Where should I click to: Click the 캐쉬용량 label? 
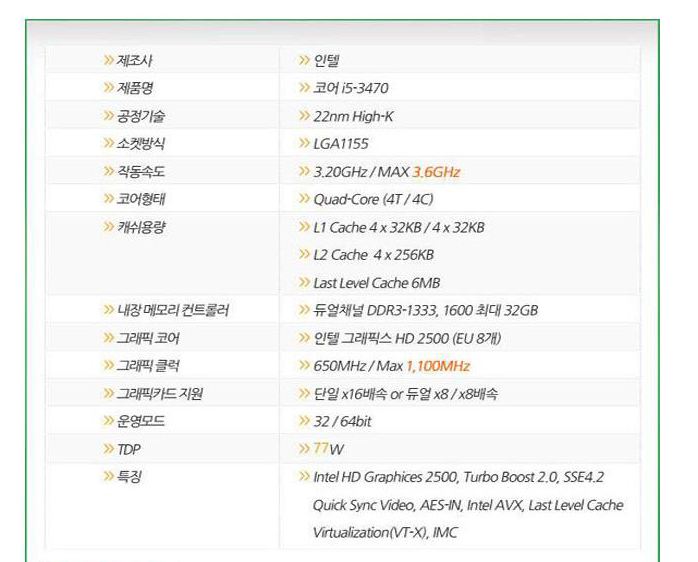141,227
